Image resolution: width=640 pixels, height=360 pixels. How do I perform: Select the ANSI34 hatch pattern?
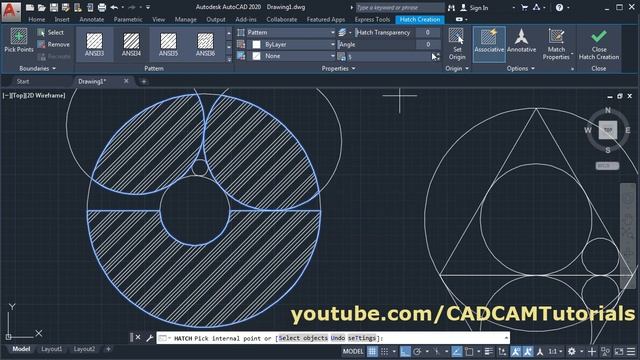click(x=131, y=44)
